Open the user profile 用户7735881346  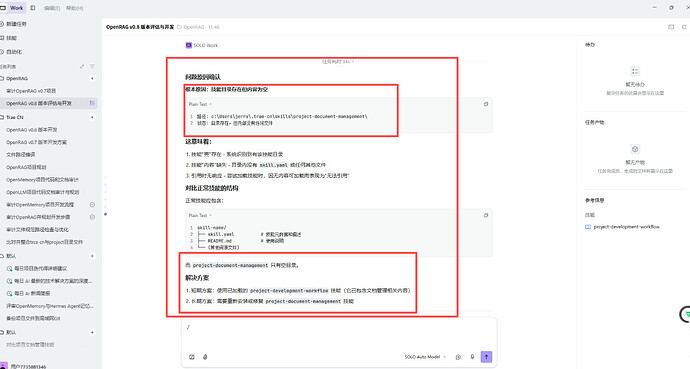coord(28,366)
